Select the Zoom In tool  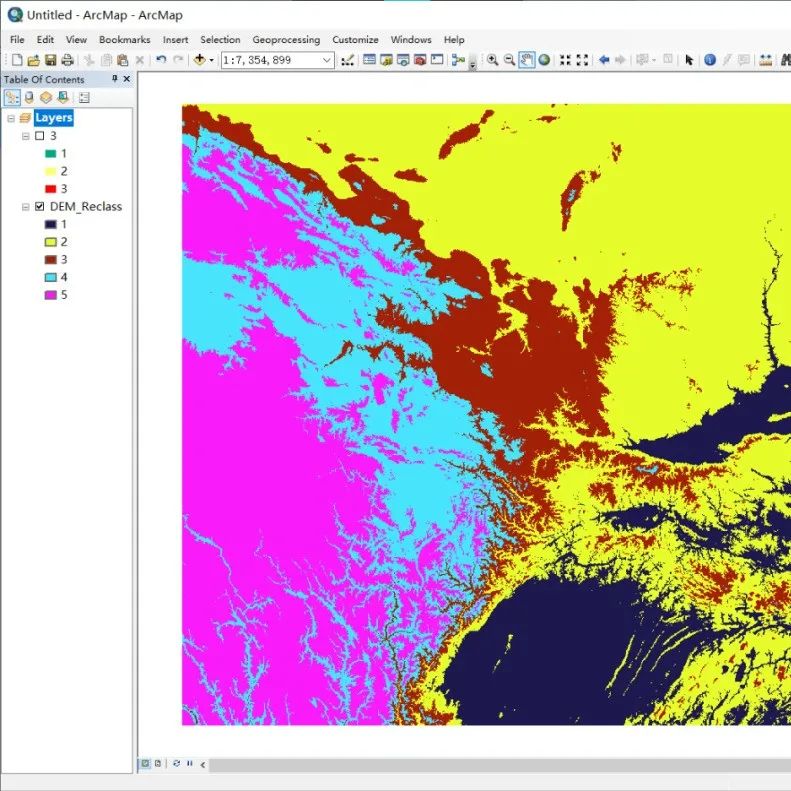click(493, 60)
